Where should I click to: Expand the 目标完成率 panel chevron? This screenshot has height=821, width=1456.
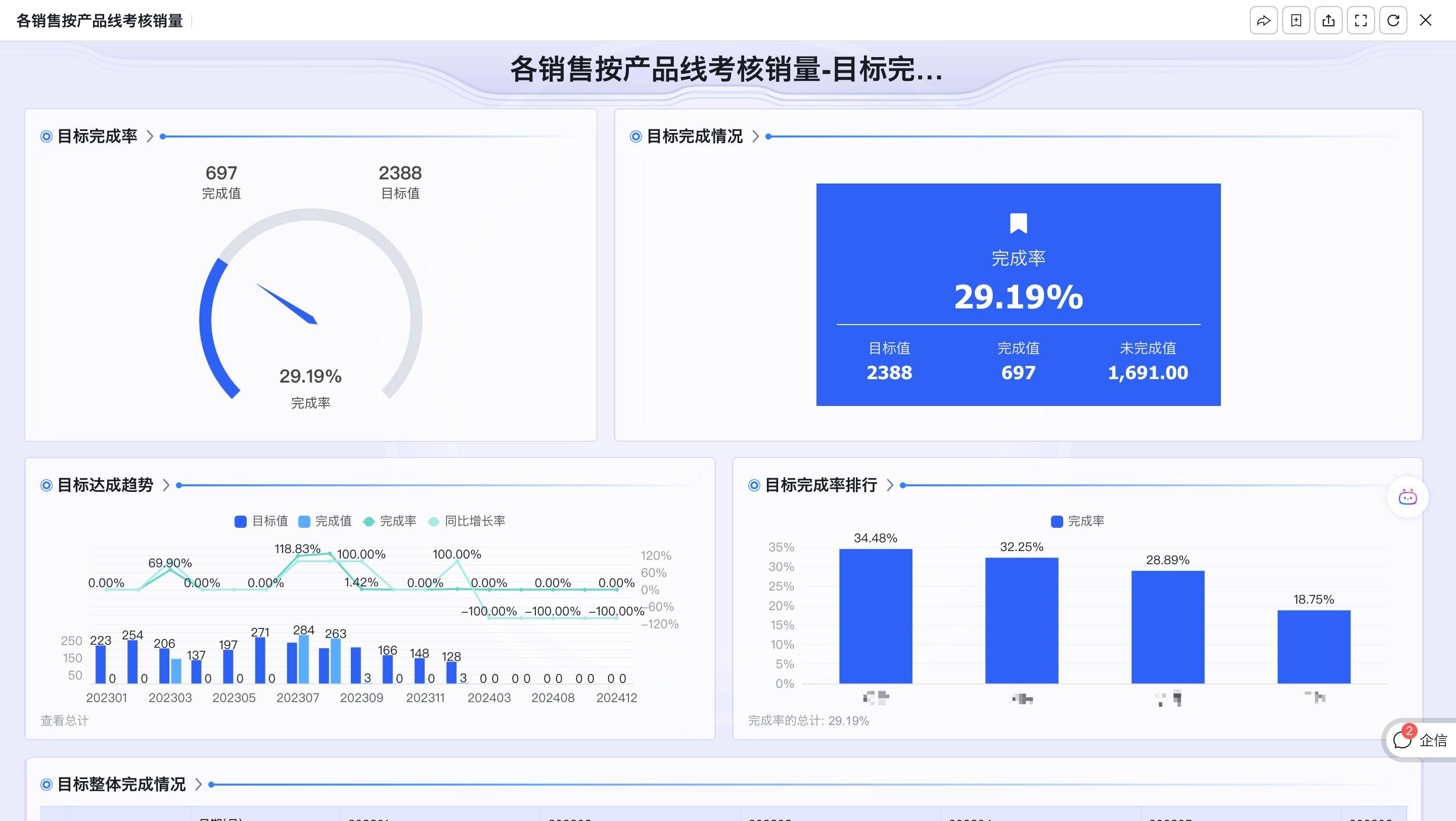click(x=150, y=136)
